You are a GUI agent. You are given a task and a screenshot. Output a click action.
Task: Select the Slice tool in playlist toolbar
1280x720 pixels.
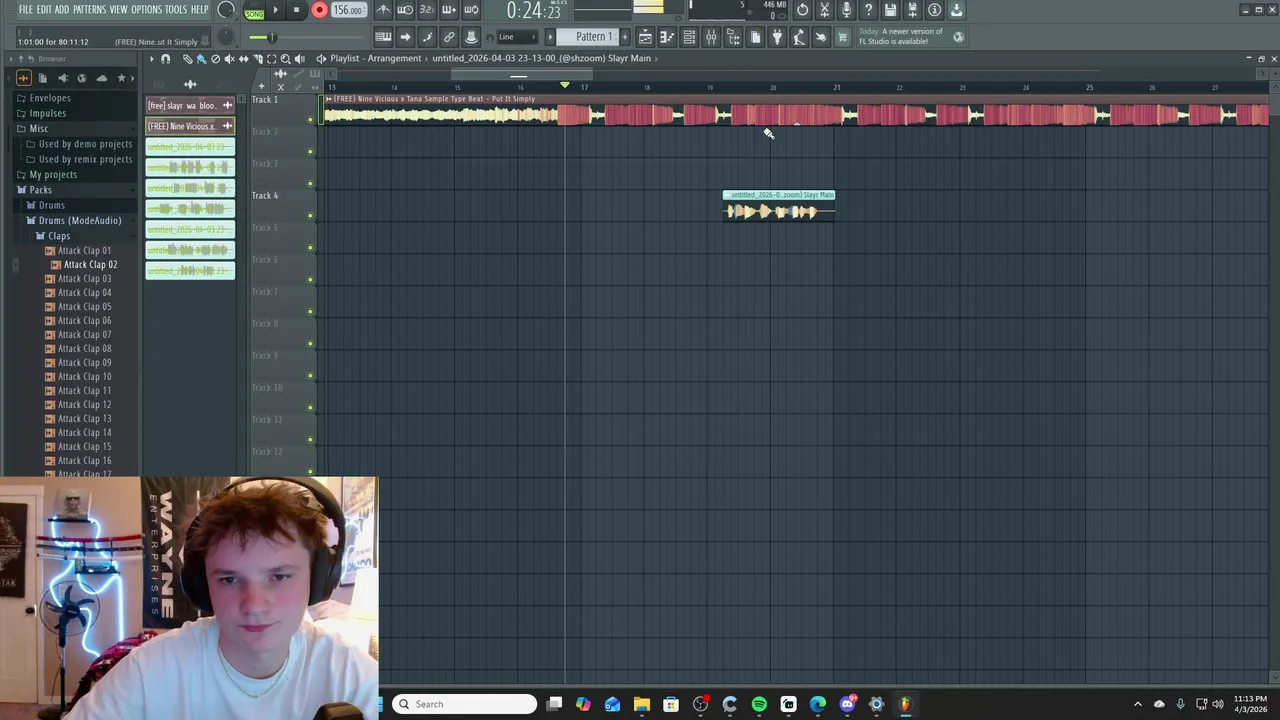[x=257, y=59]
